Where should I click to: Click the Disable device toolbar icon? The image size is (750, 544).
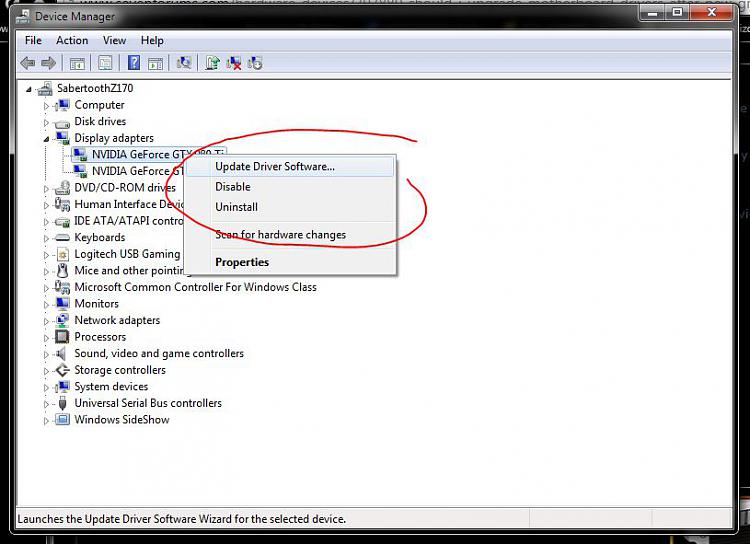(254, 63)
